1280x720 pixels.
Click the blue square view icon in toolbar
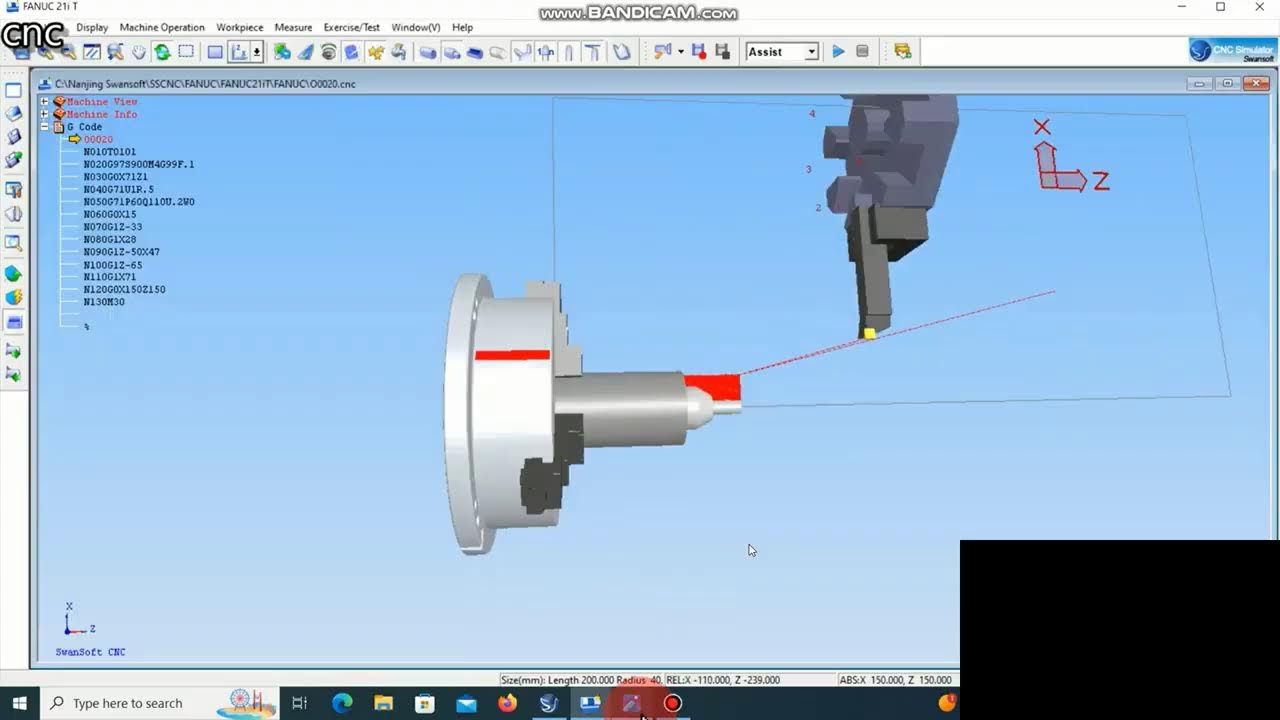point(215,52)
